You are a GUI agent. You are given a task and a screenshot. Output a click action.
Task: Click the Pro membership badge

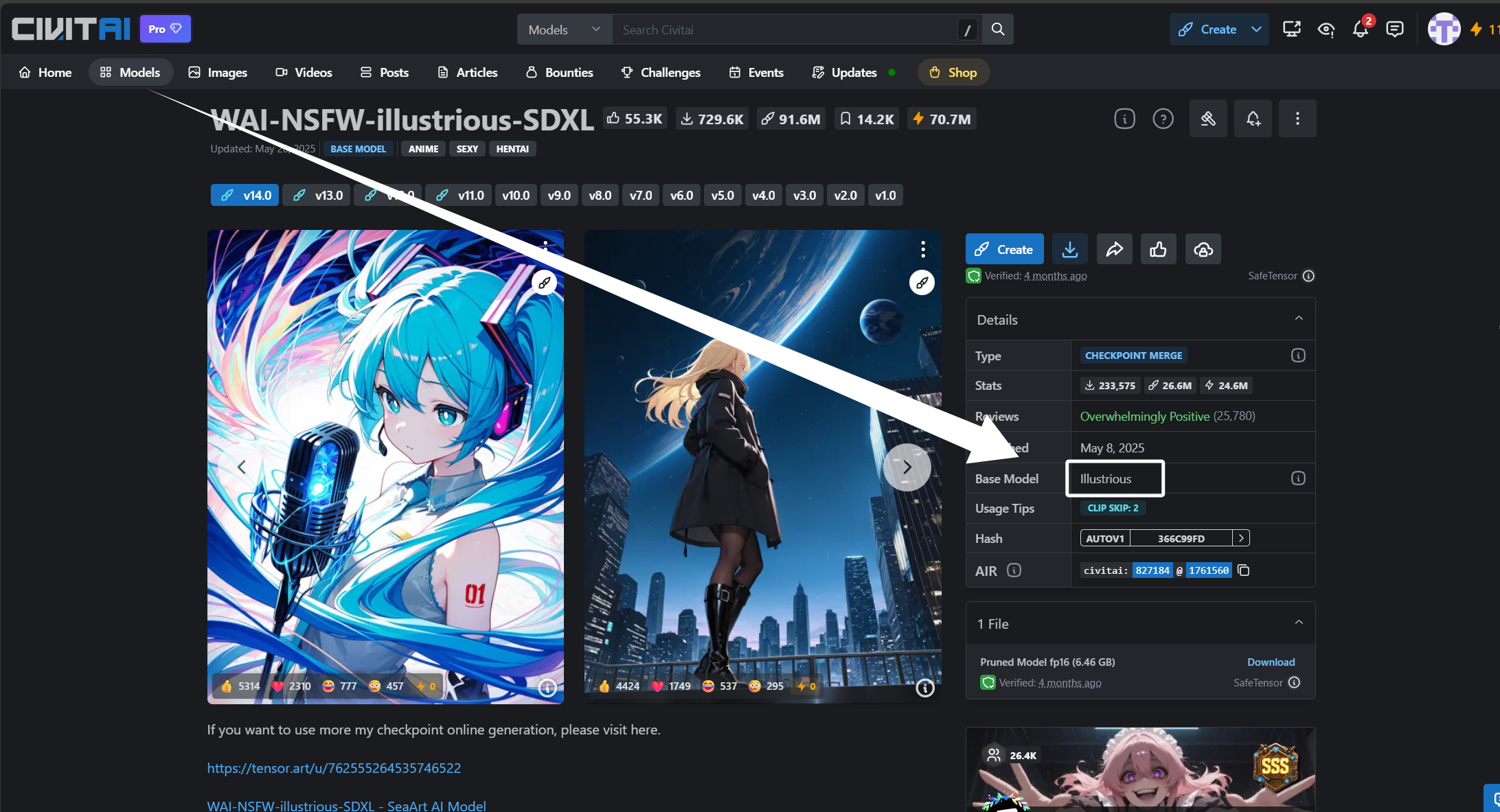pos(166,29)
